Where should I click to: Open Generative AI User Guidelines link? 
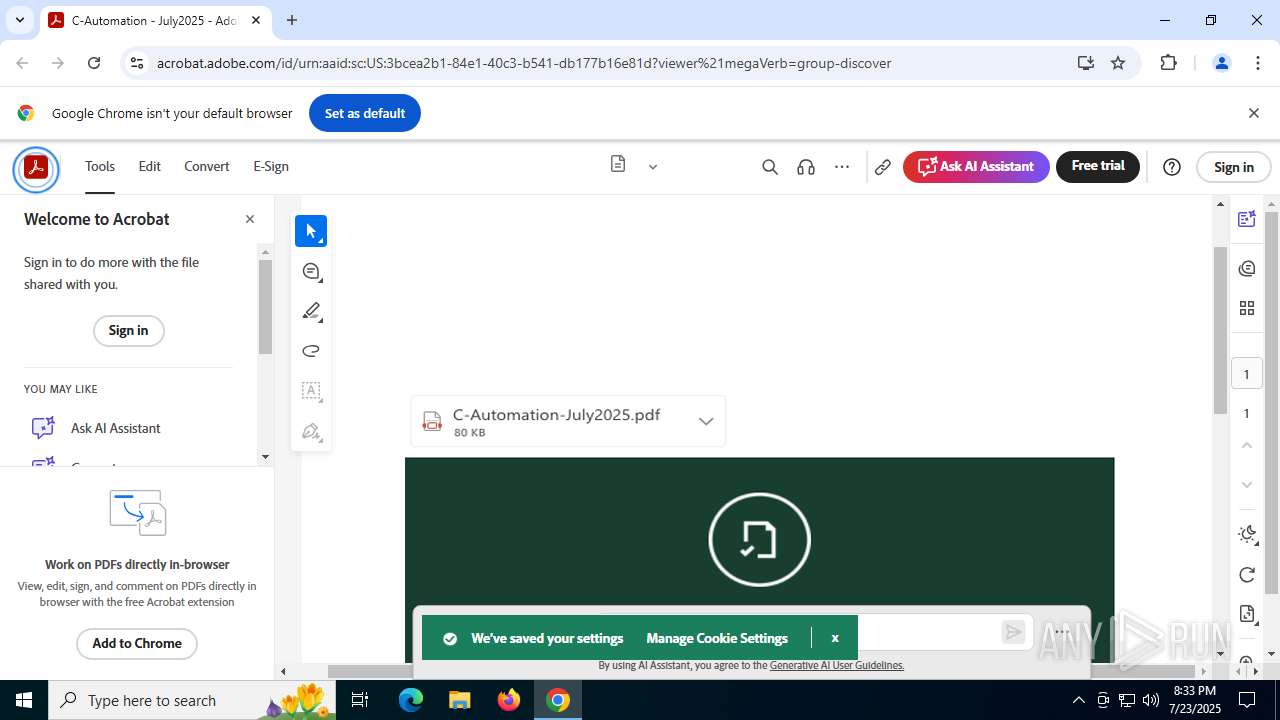tap(837, 665)
